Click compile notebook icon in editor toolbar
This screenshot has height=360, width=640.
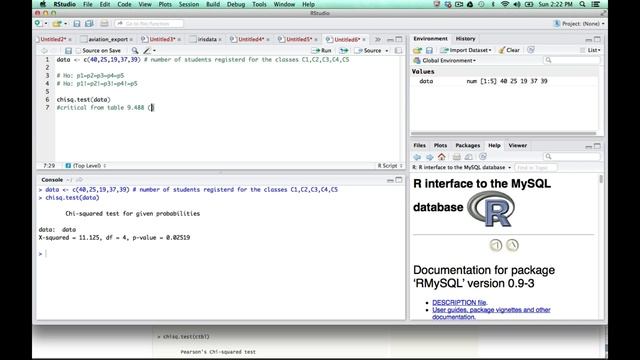398,51
